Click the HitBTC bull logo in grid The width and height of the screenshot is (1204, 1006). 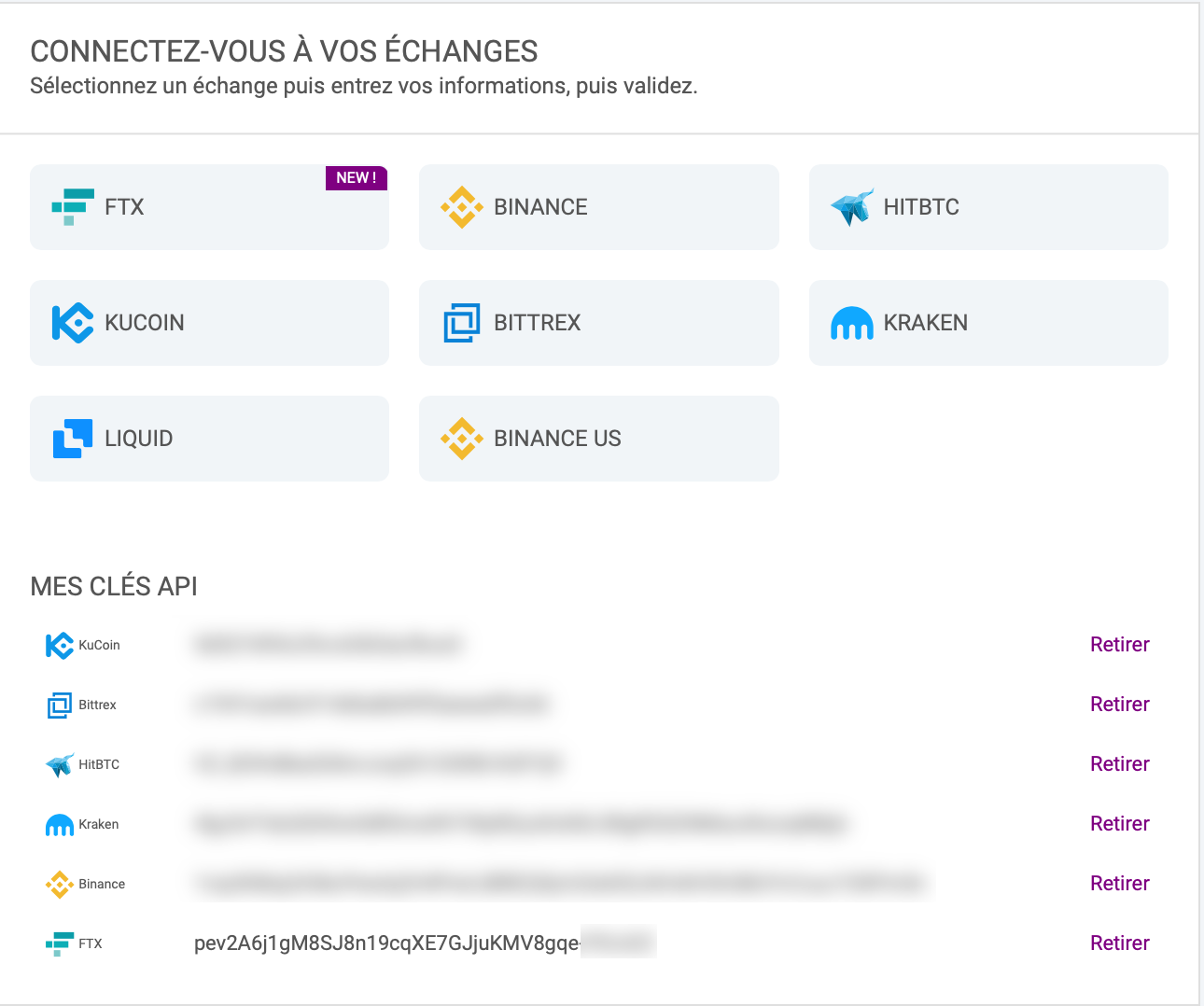point(852,207)
